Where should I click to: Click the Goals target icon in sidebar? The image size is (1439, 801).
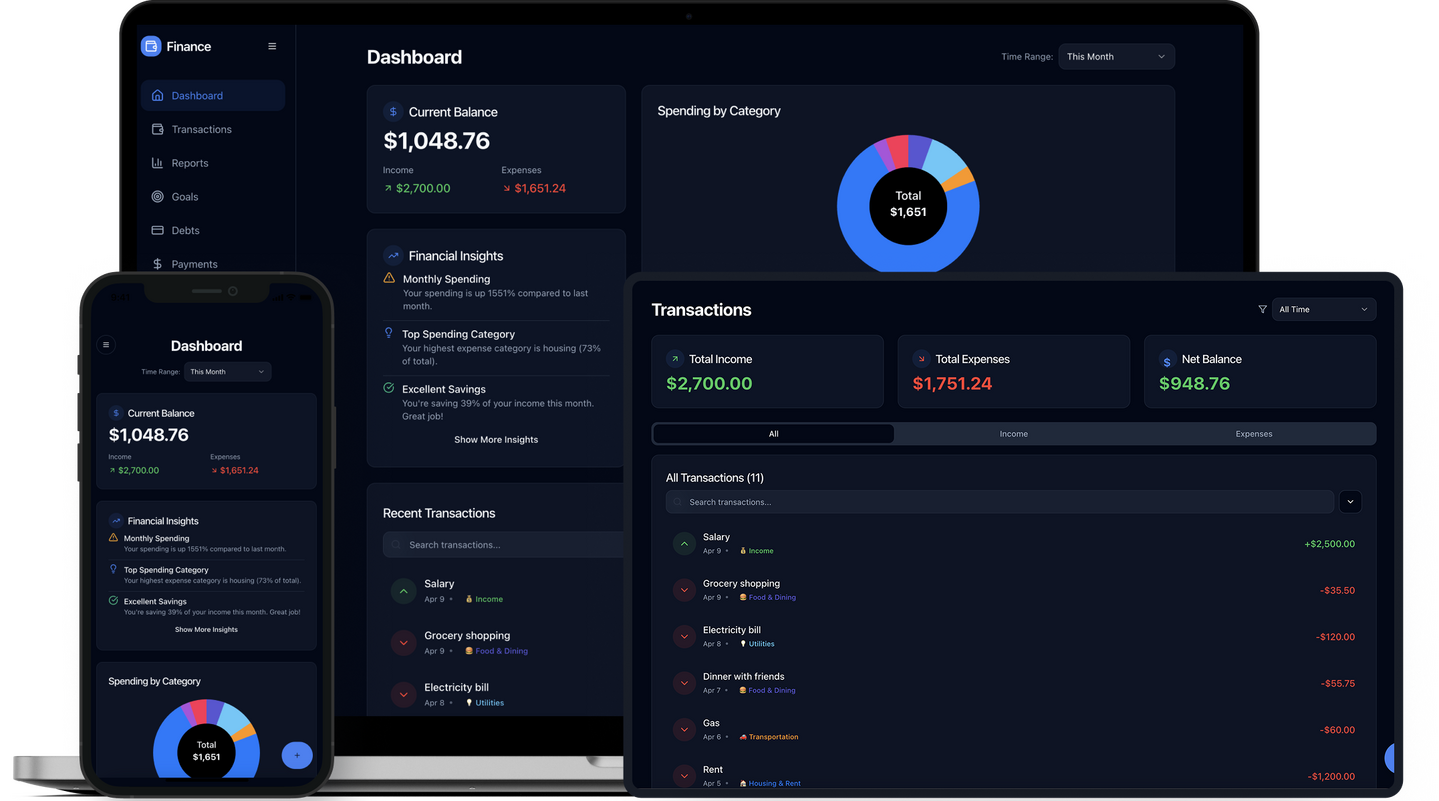[x=157, y=197]
